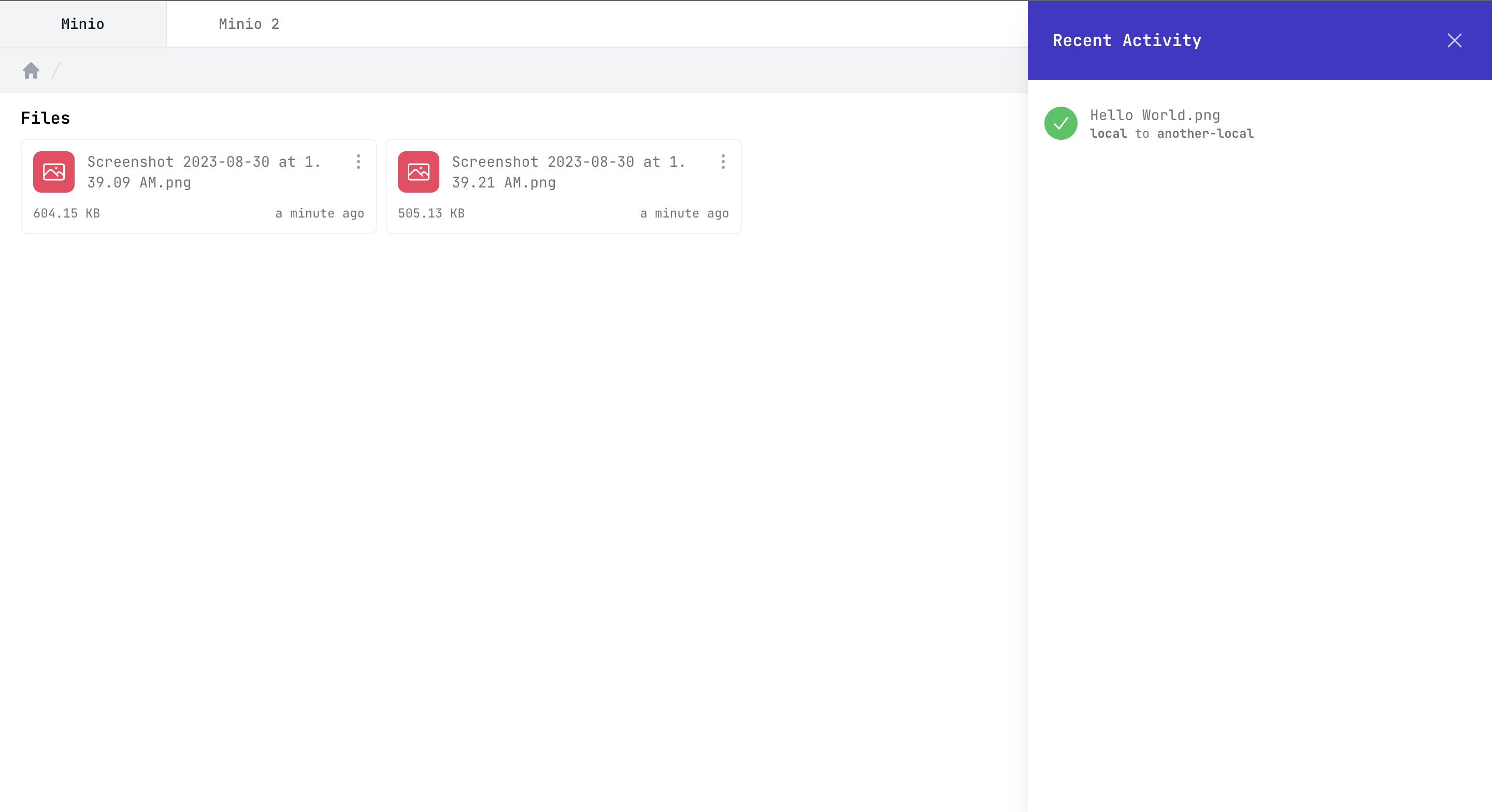Screen dimensions: 1492x812
Task: Click 'a minute ago' on first file card
Action: pos(319,213)
